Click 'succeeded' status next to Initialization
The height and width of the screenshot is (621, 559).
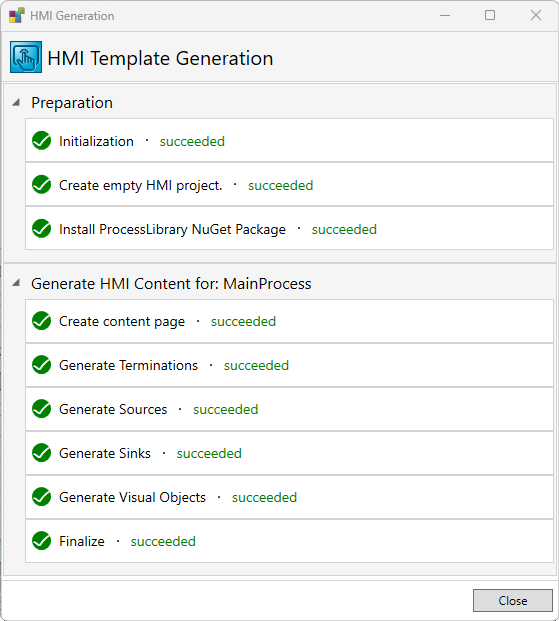click(x=192, y=141)
